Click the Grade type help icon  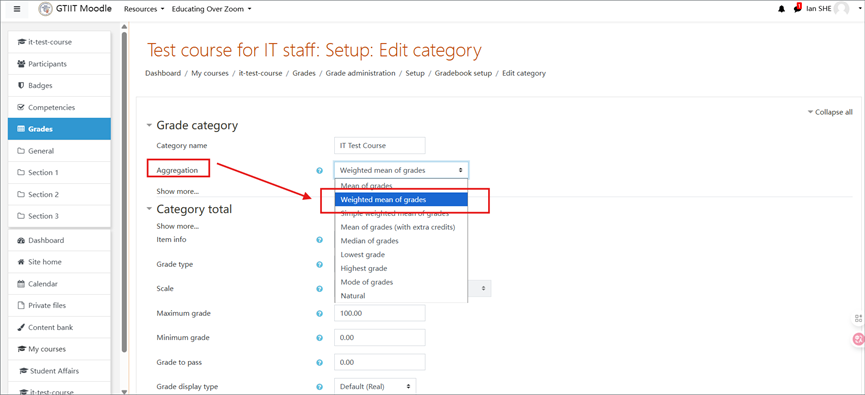(319, 265)
